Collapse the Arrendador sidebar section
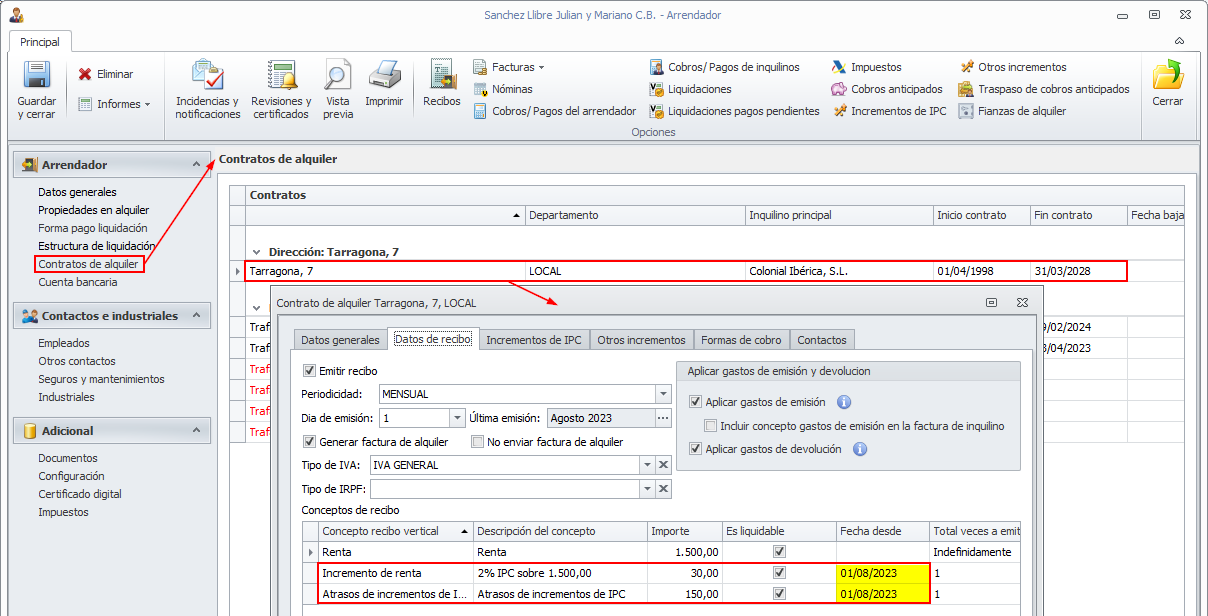The image size is (1208, 616). pos(197,164)
